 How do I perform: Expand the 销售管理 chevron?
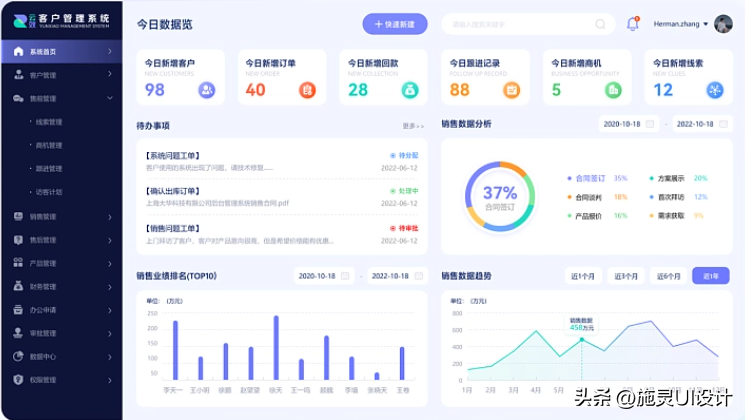click(110, 217)
